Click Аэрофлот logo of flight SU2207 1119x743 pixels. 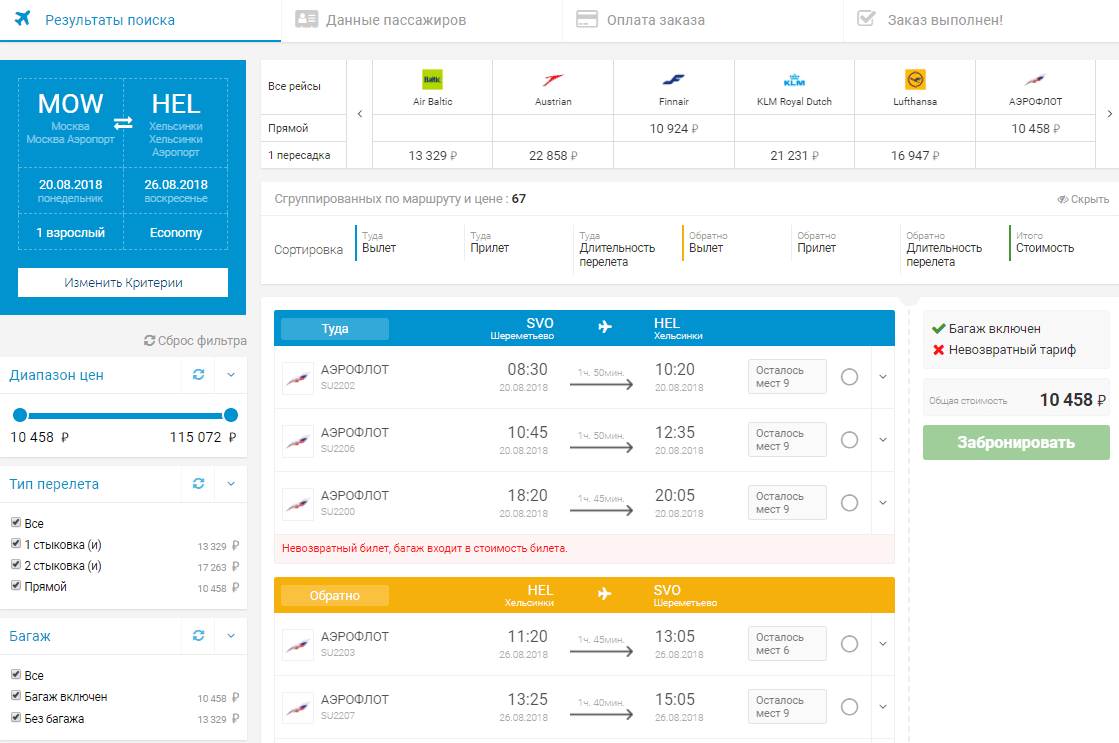click(298, 708)
